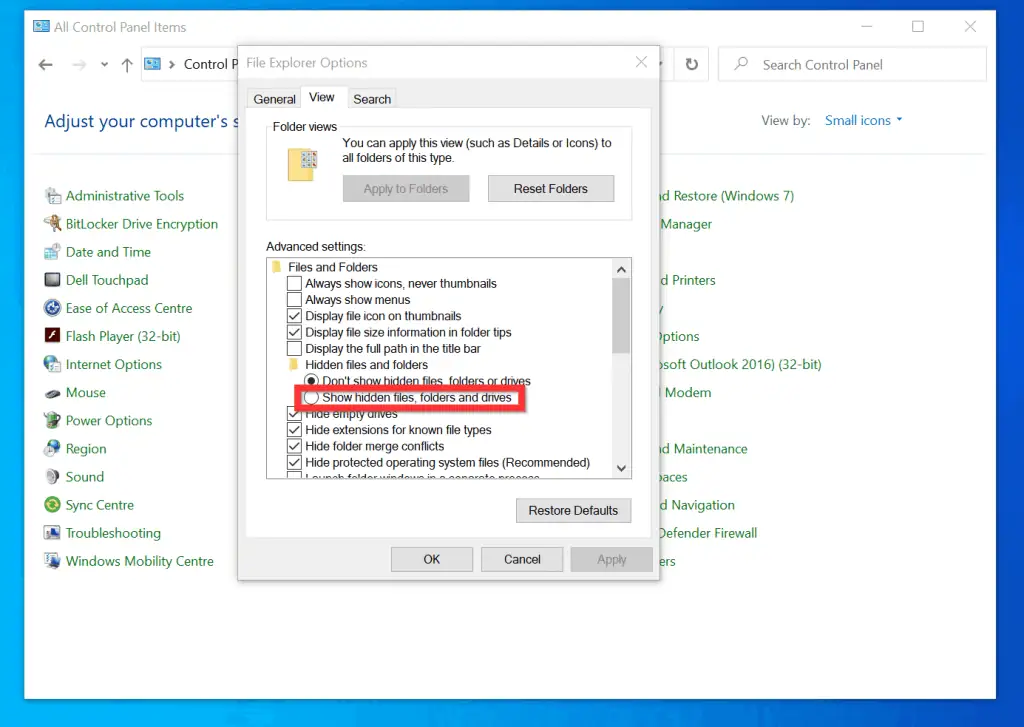
Task: Open the Sound settings
Action: pyautogui.click(x=83, y=476)
